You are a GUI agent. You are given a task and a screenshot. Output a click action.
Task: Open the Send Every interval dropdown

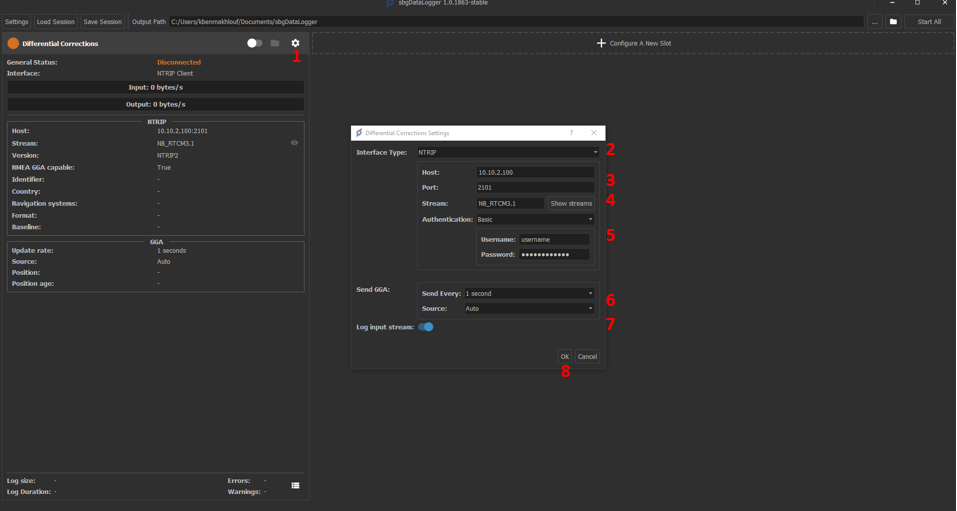[528, 294]
